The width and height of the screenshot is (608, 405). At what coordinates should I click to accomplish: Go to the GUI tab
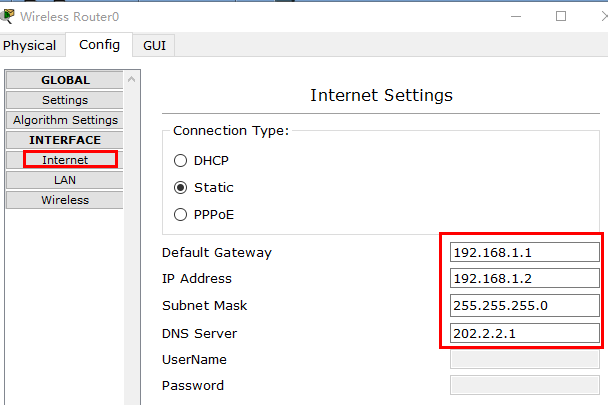[x=154, y=45]
